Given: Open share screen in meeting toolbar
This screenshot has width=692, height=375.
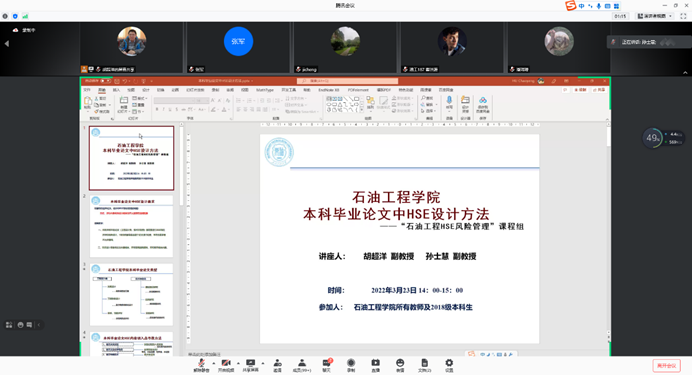Looking at the screenshot, I should 250,365.
